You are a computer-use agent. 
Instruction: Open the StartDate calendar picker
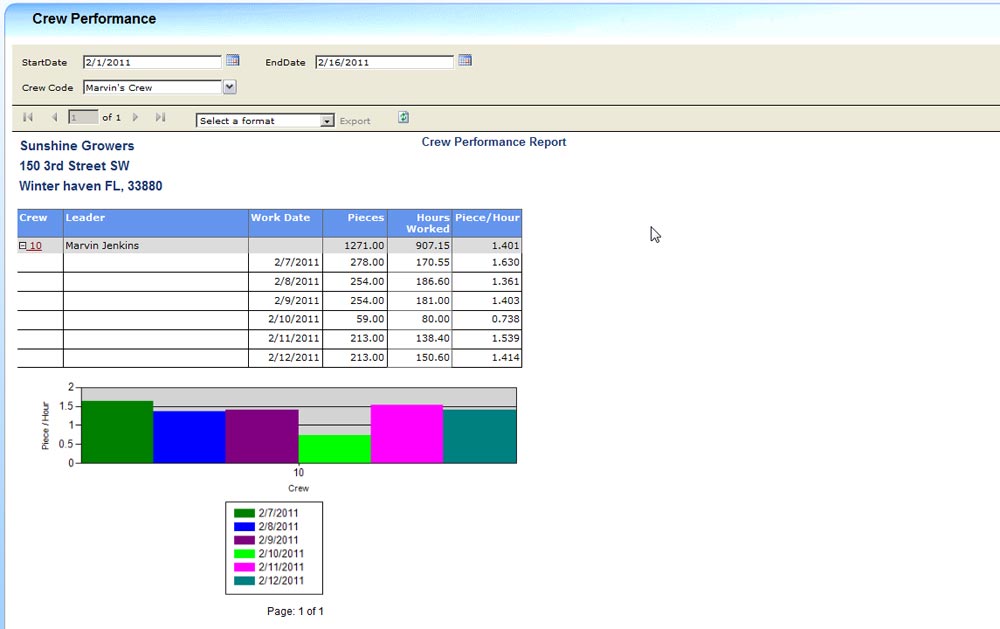coord(233,61)
